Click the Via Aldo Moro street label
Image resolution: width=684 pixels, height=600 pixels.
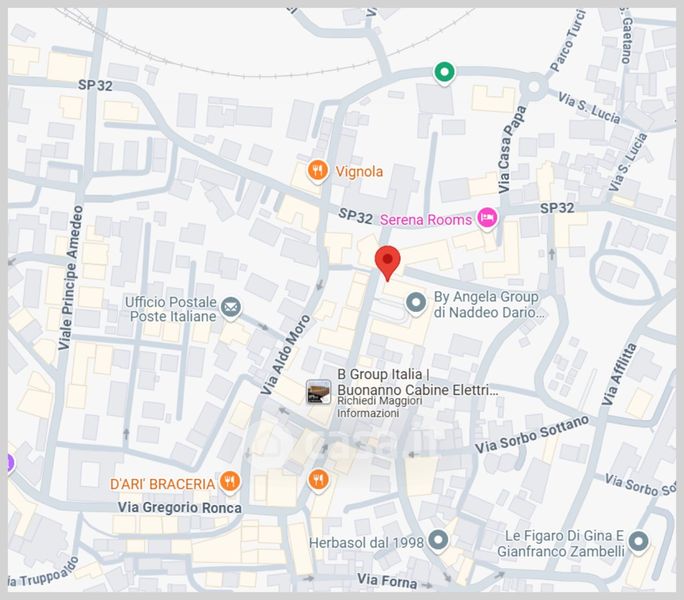pos(285,355)
